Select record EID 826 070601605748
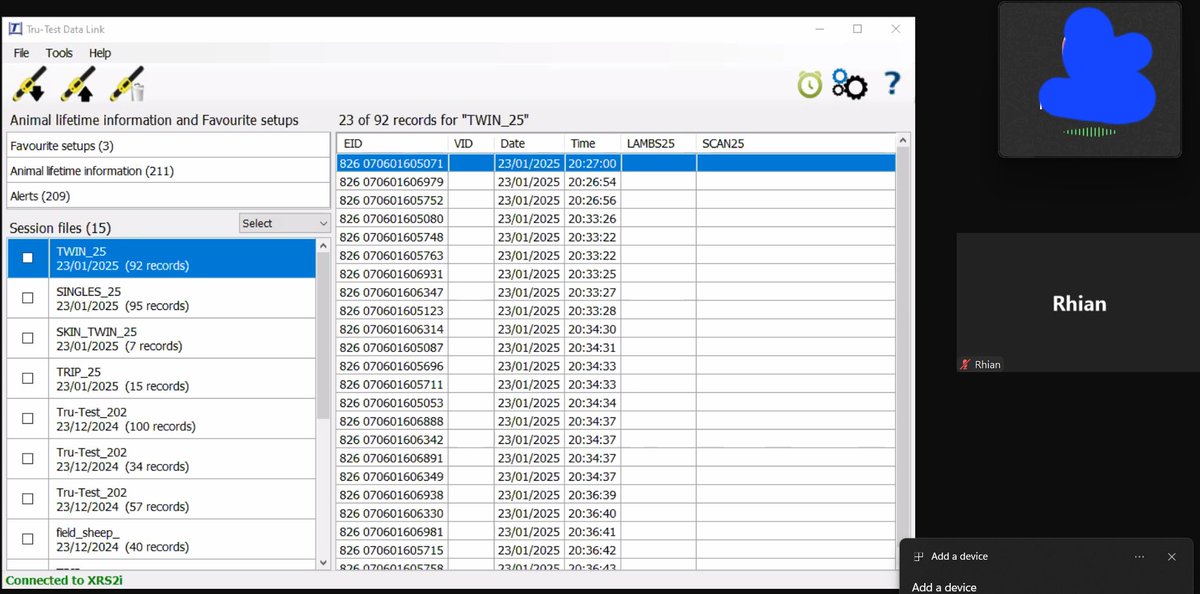This screenshot has height=594, width=1200. point(616,237)
